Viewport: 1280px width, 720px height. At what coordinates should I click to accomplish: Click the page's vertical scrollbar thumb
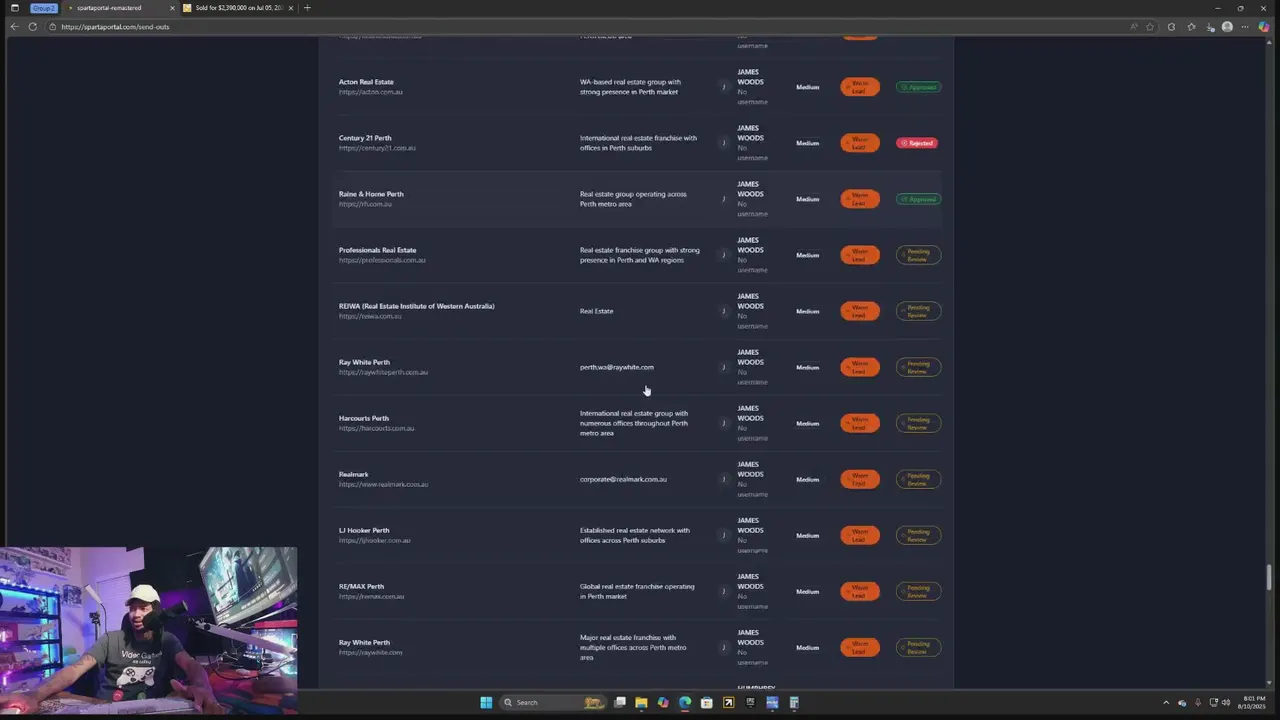(x=1270, y=577)
